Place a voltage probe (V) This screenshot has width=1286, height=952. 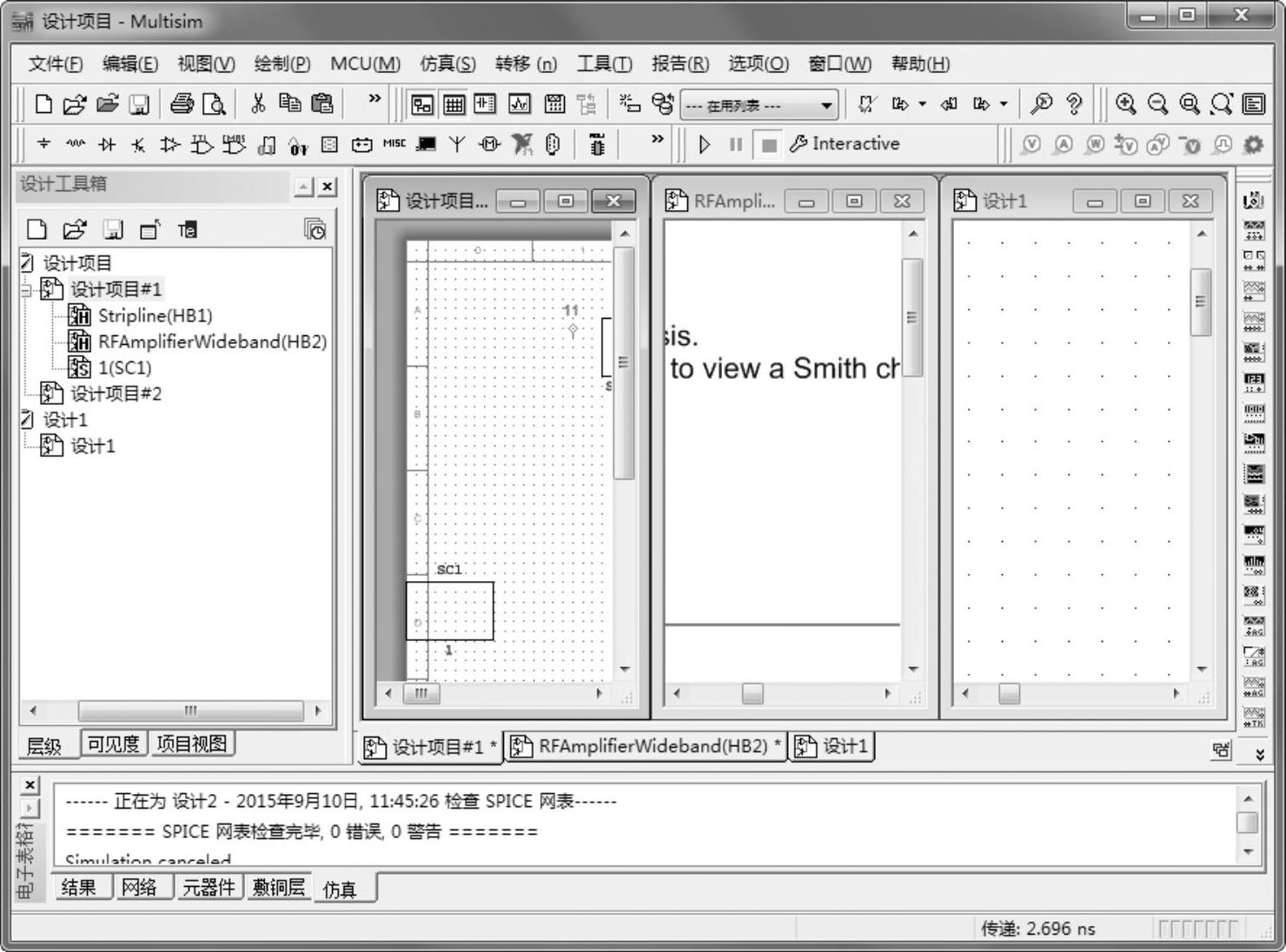point(1031,145)
